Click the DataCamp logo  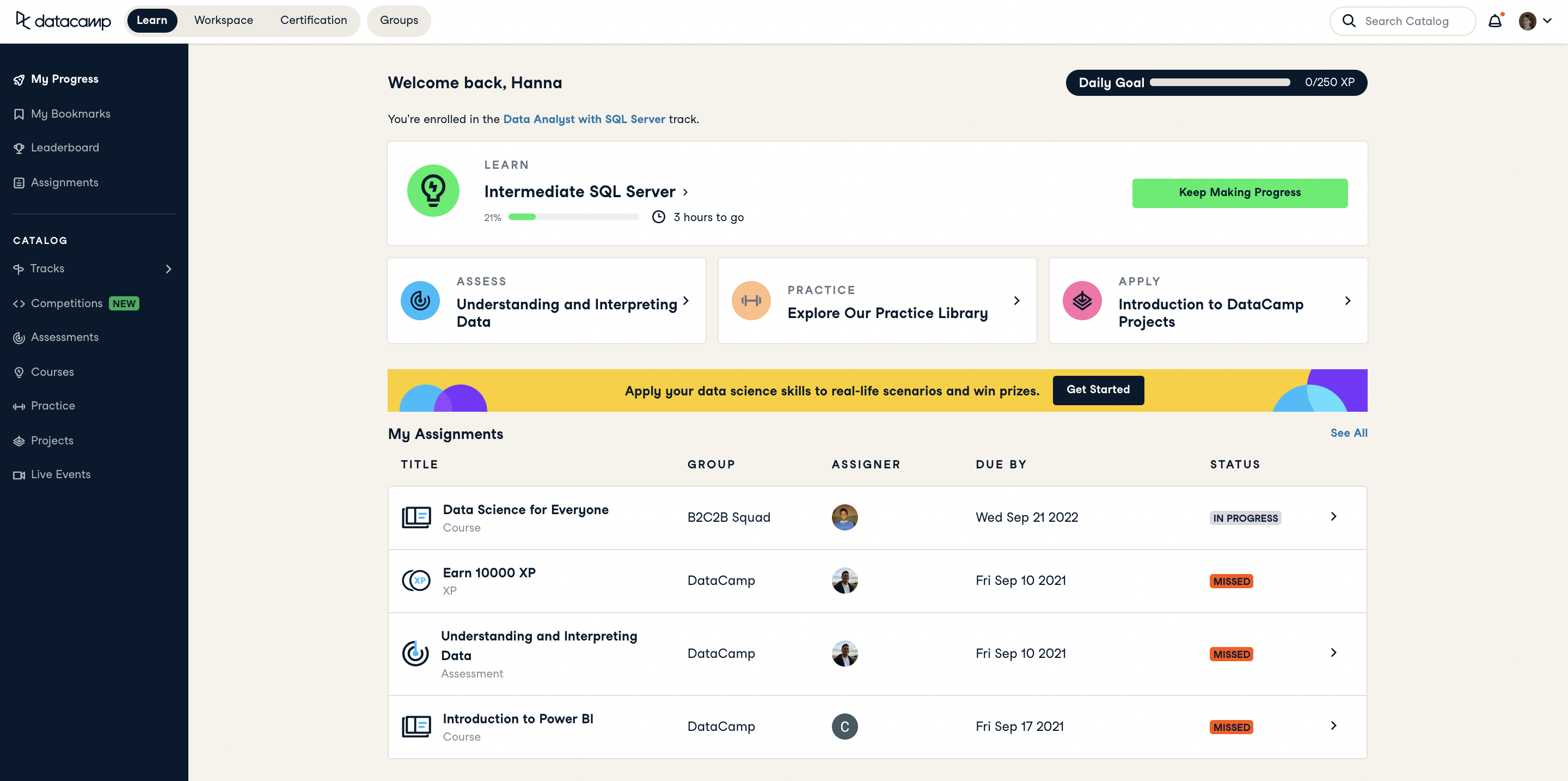pyautogui.click(x=63, y=21)
